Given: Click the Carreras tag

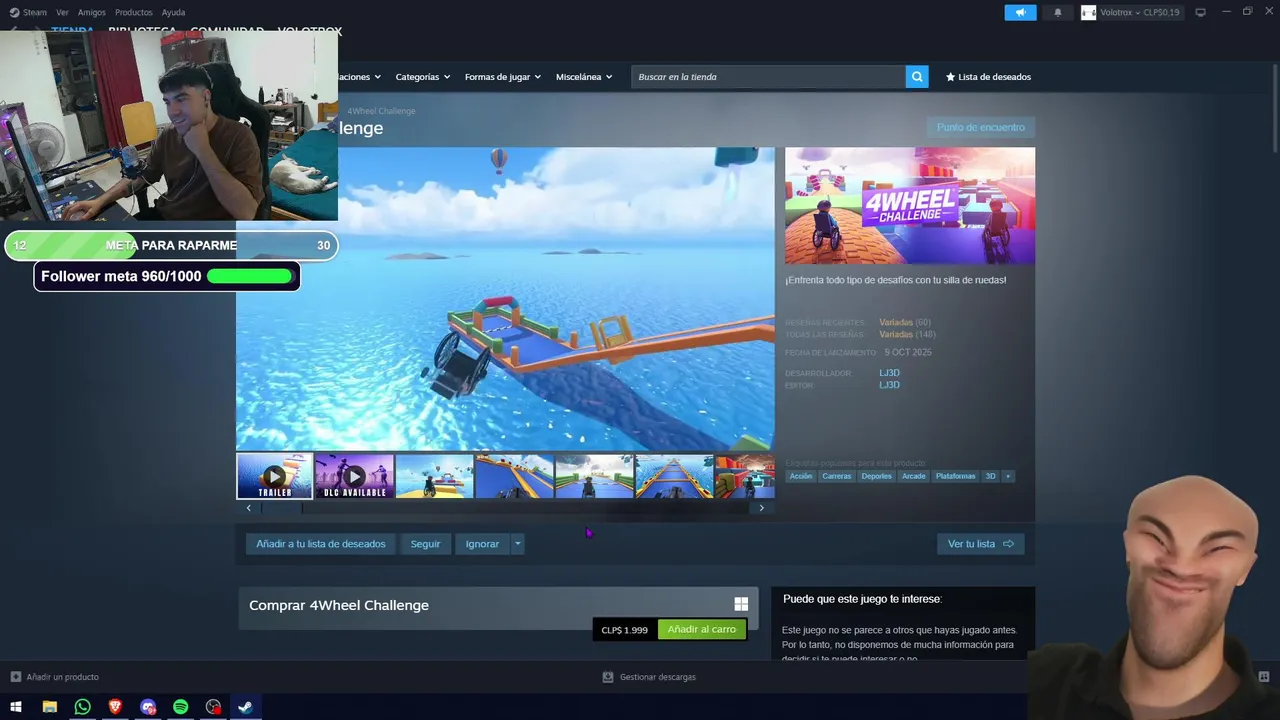Looking at the screenshot, I should [x=836, y=476].
